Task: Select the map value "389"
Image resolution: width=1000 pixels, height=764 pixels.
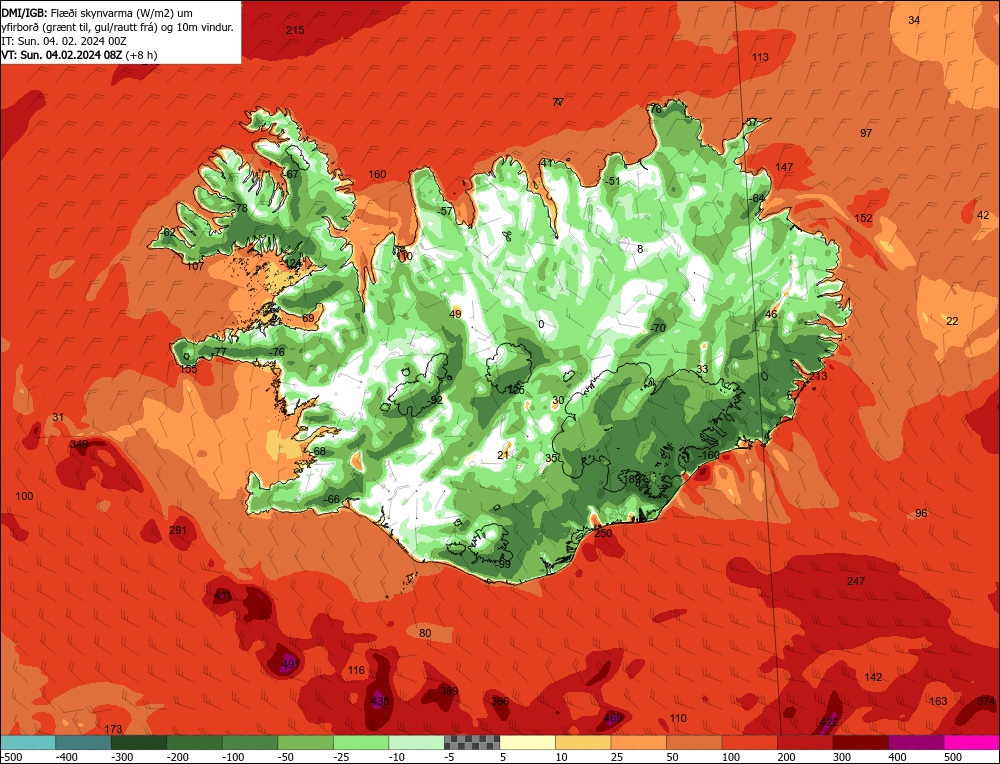Action: point(449,691)
